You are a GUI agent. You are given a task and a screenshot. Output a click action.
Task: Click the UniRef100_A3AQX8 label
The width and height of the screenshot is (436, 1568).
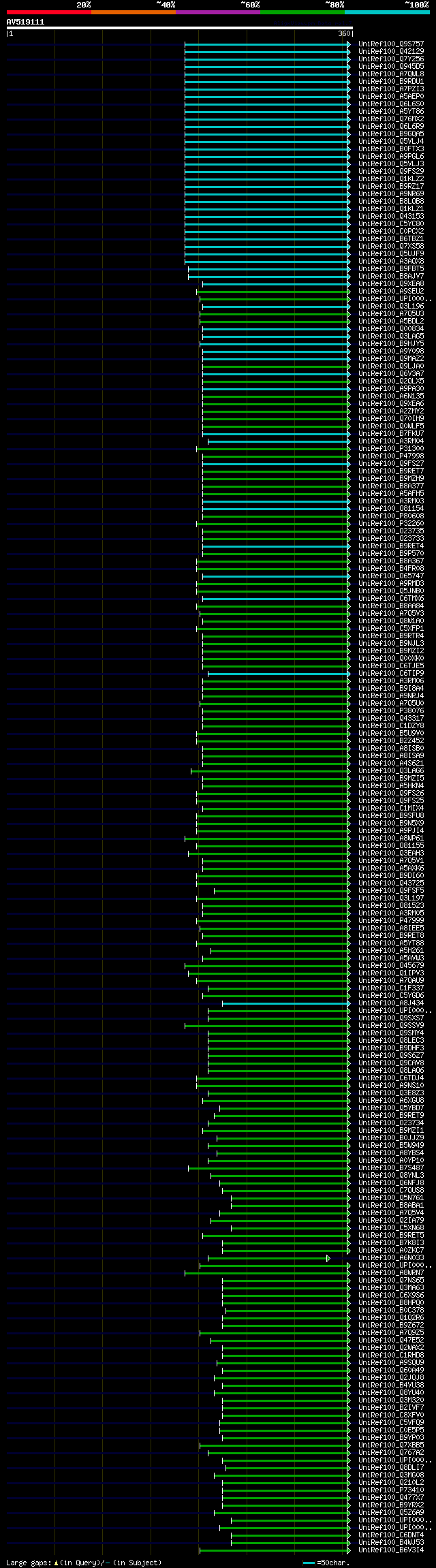(391, 261)
